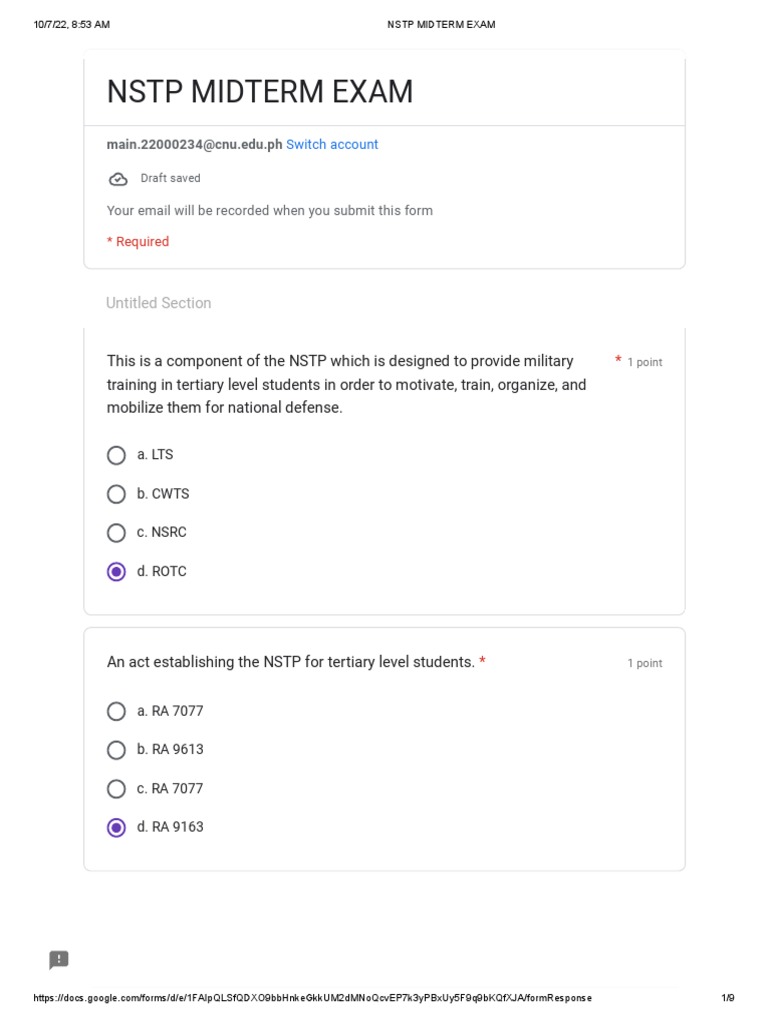Viewport: 768px width, 1024px height.
Task: Select the 'd. ROTC' radio option
Action: 117,572
